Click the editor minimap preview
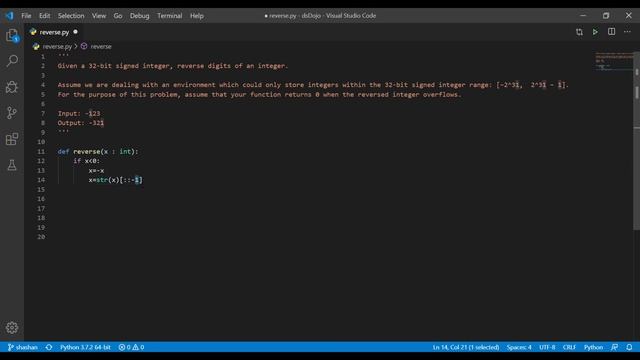 click(613, 61)
